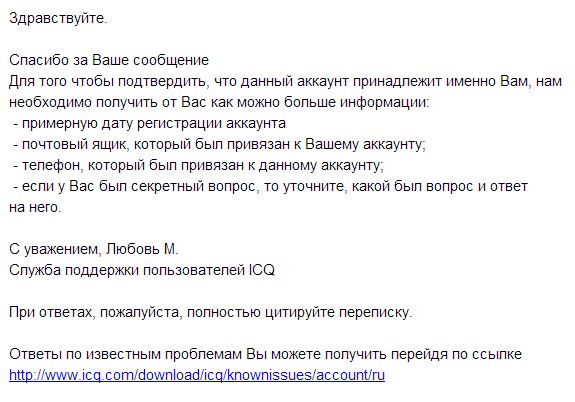Image resolution: width=575 pixels, height=402 pixels.
Task: Click the word "информации:" ending the second paragraph line
Action: [x=385, y=102]
